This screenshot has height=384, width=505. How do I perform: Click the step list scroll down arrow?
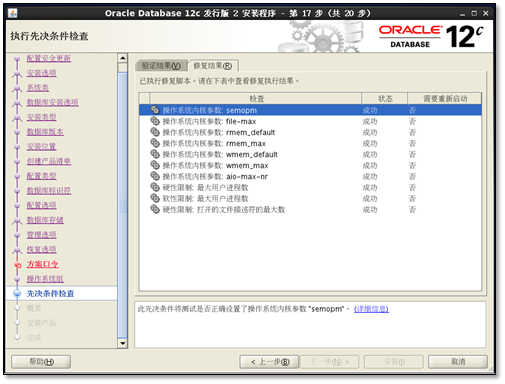coord(123,343)
